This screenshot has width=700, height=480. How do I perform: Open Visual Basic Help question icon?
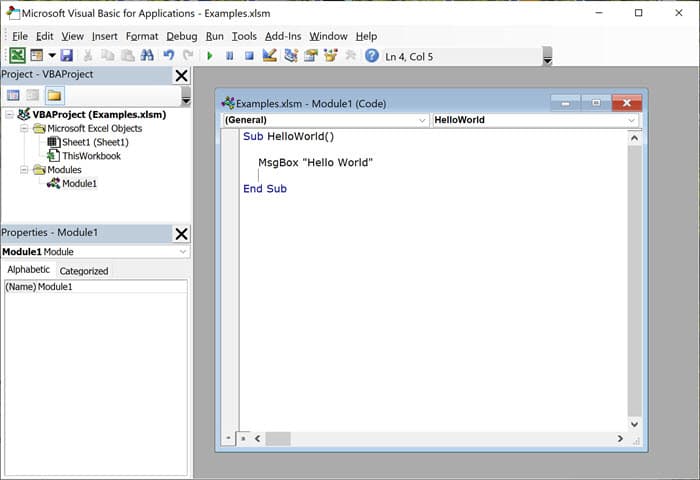[371, 56]
